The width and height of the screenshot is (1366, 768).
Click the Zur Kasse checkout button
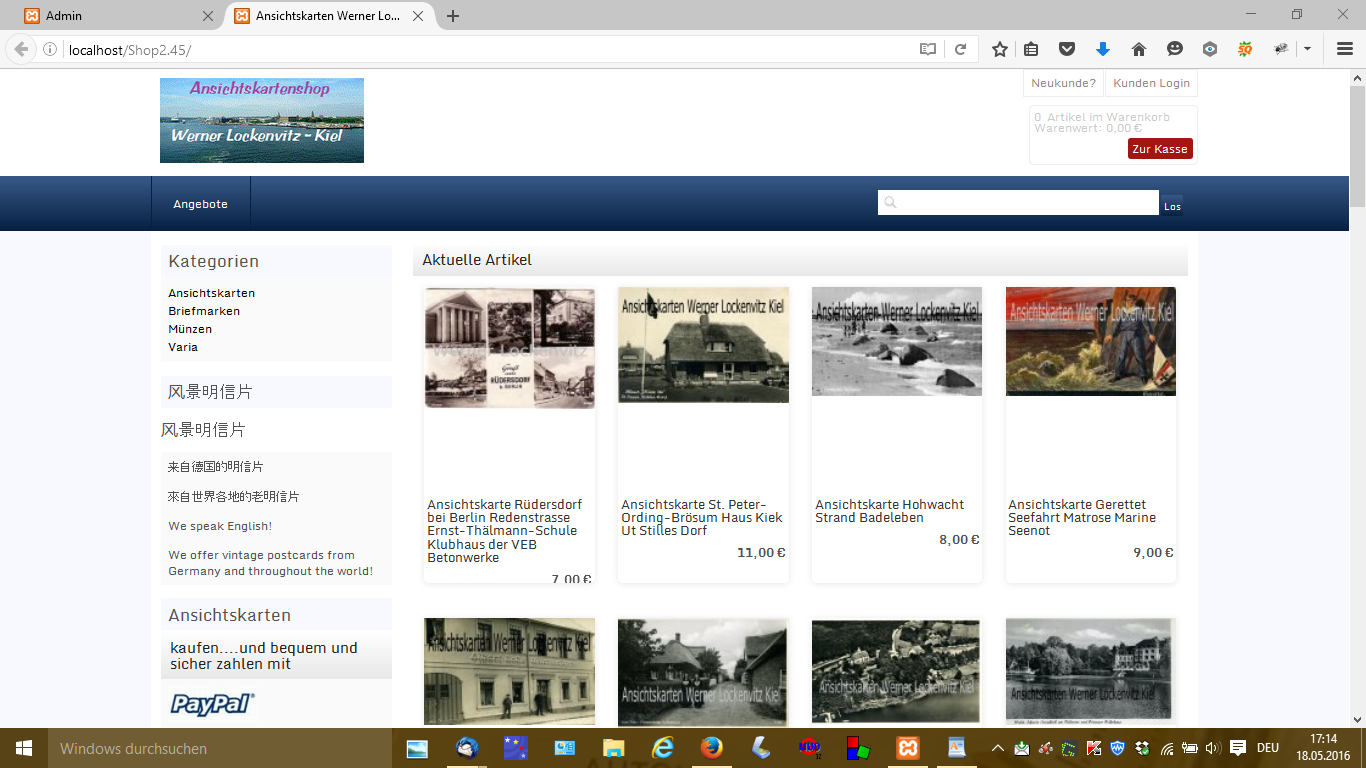click(1160, 149)
